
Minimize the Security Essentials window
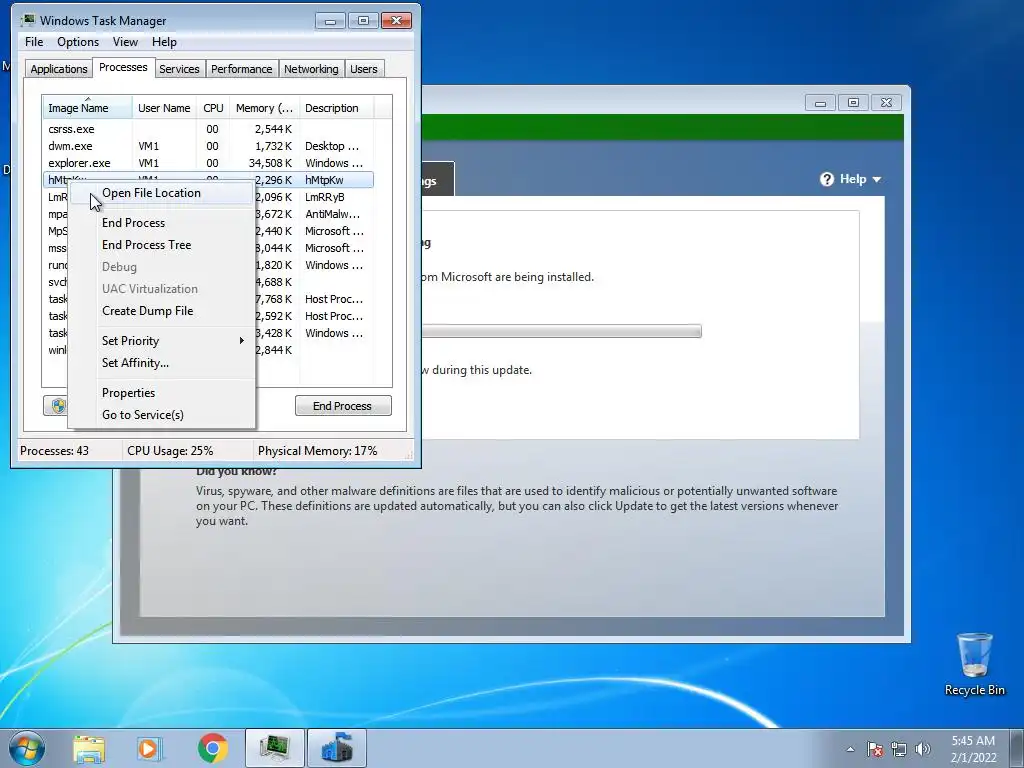click(x=820, y=103)
